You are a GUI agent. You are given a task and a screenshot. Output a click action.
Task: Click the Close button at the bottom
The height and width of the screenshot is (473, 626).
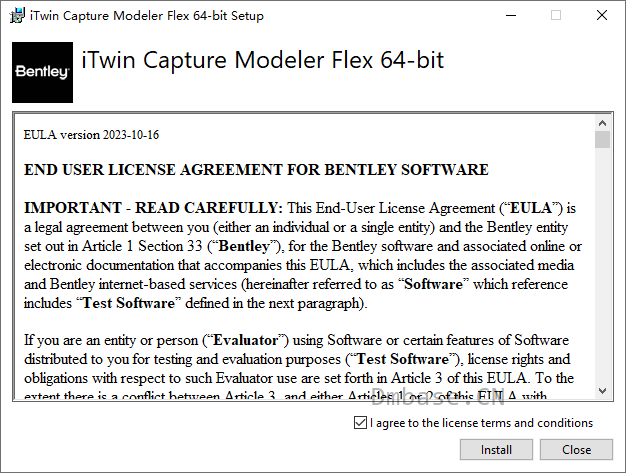[576, 449]
